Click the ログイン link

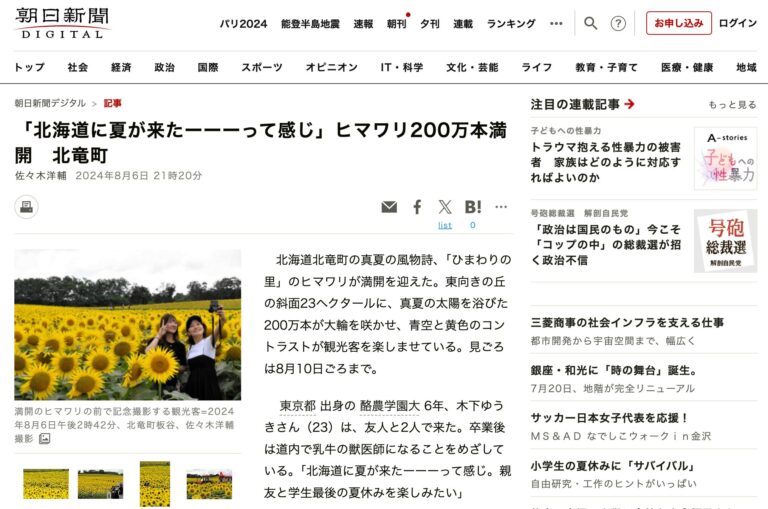tap(737, 23)
